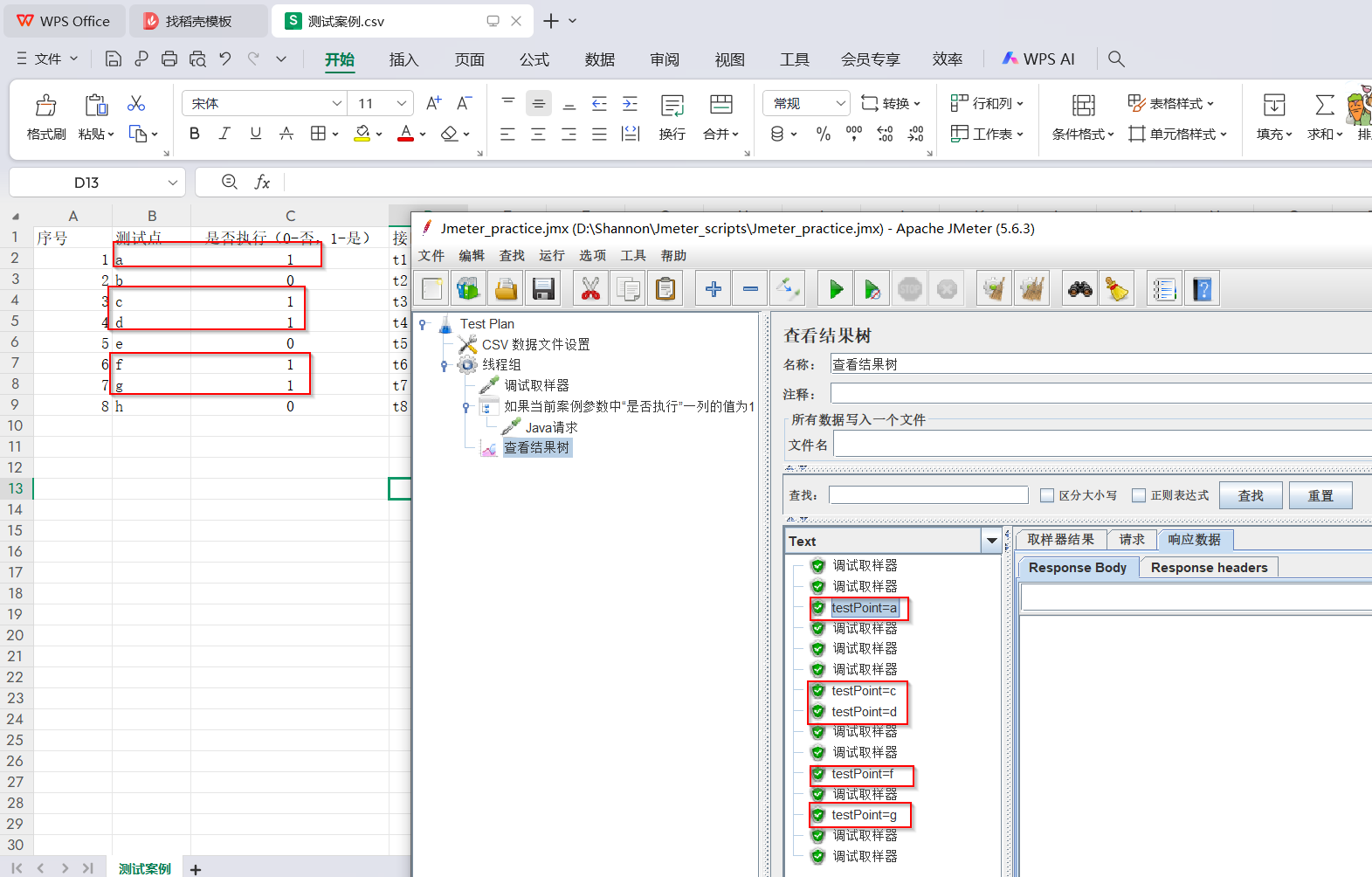Click WPS Strikethrough text icon

pos(286,134)
